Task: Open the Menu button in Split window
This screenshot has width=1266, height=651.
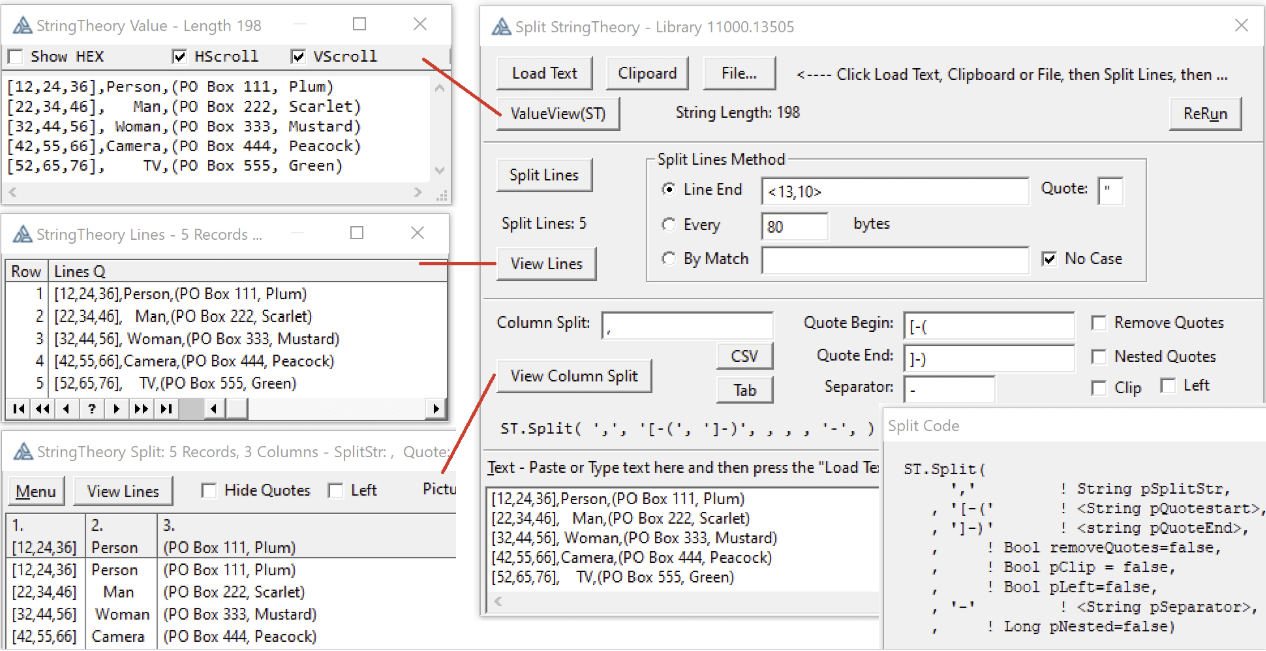Action: pos(36,491)
